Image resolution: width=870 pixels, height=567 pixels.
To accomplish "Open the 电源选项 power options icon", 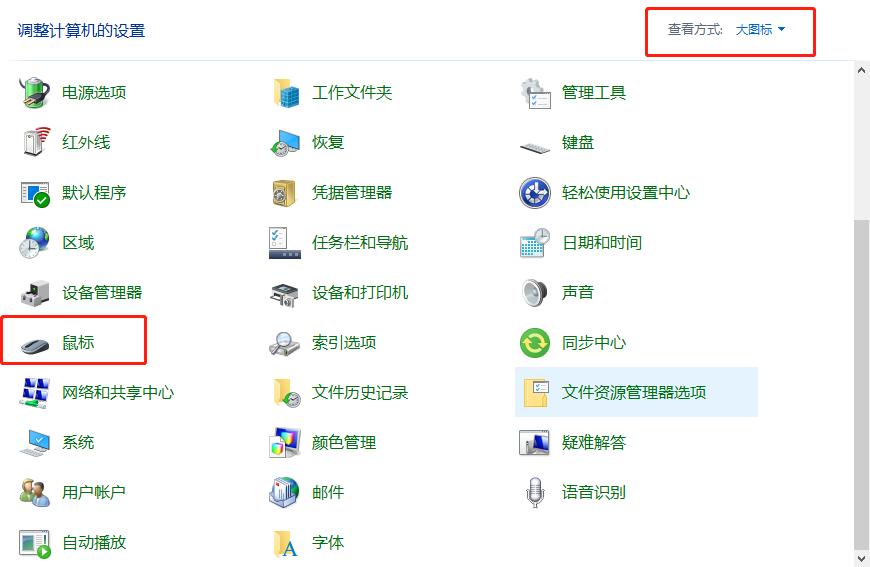I will click(x=35, y=93).
